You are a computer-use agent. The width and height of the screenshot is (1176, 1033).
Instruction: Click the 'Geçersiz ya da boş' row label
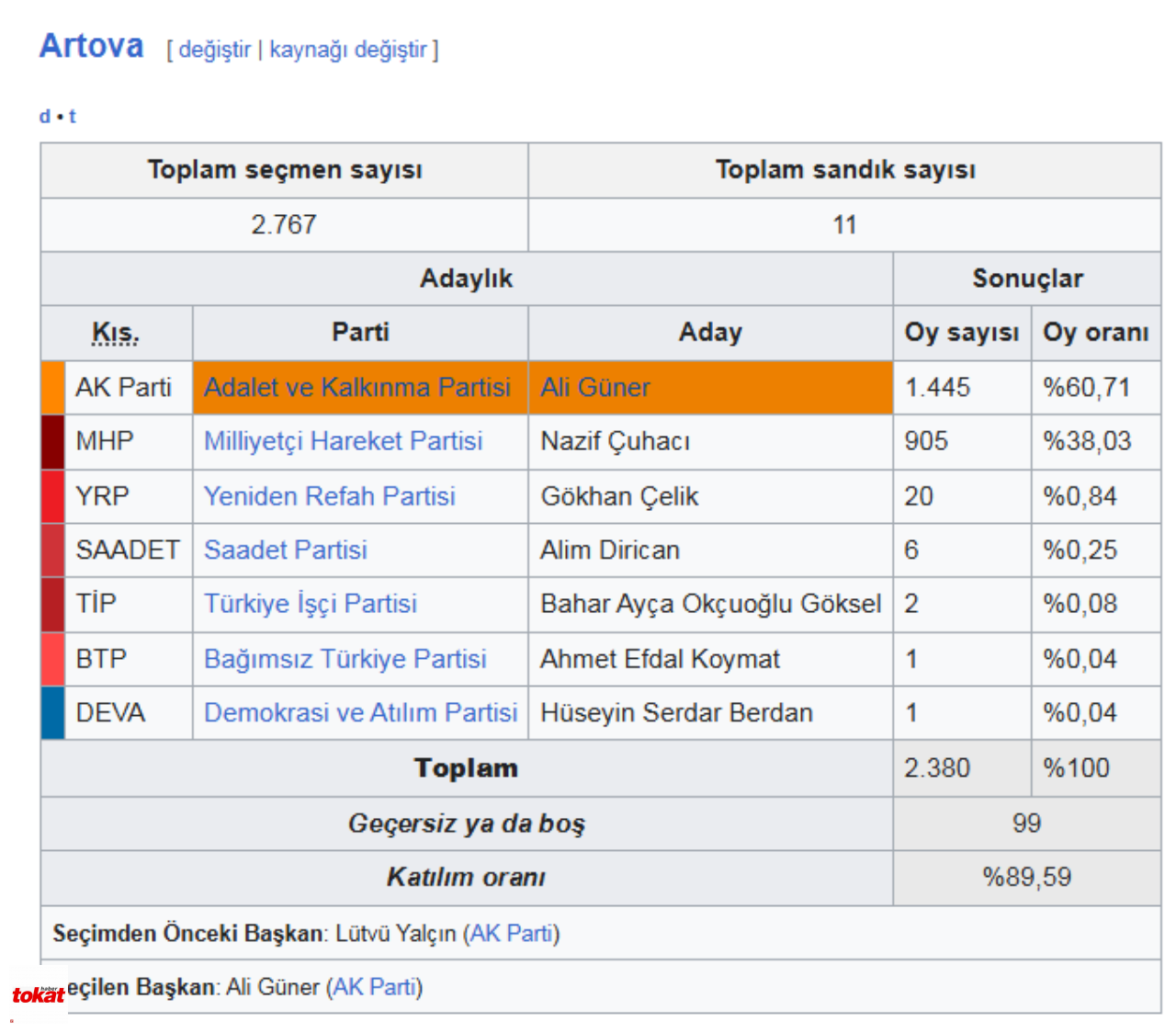pos(467,823)
